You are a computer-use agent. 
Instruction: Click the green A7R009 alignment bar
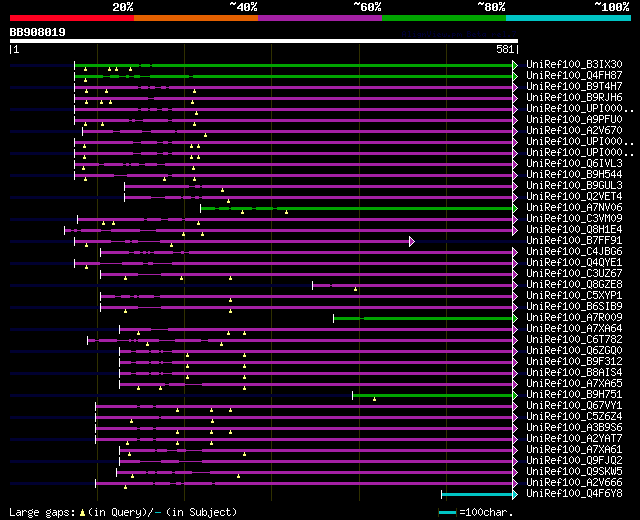point(423,319)
